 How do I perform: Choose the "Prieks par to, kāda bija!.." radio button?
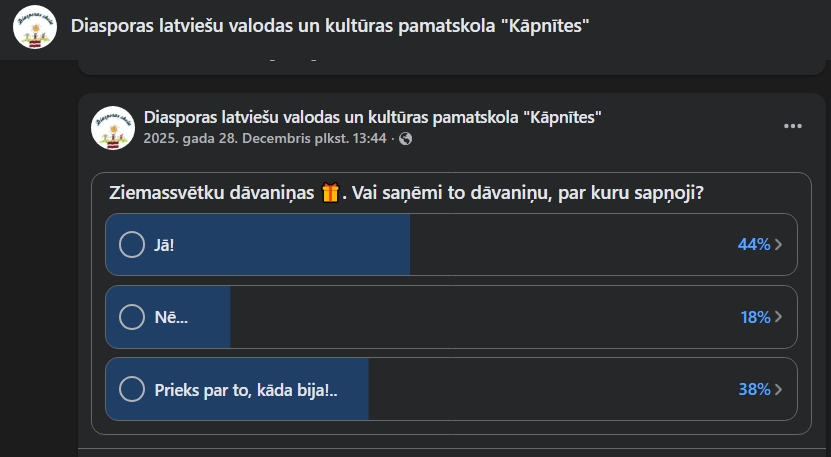pyautogui.click(x=132, y=389)
